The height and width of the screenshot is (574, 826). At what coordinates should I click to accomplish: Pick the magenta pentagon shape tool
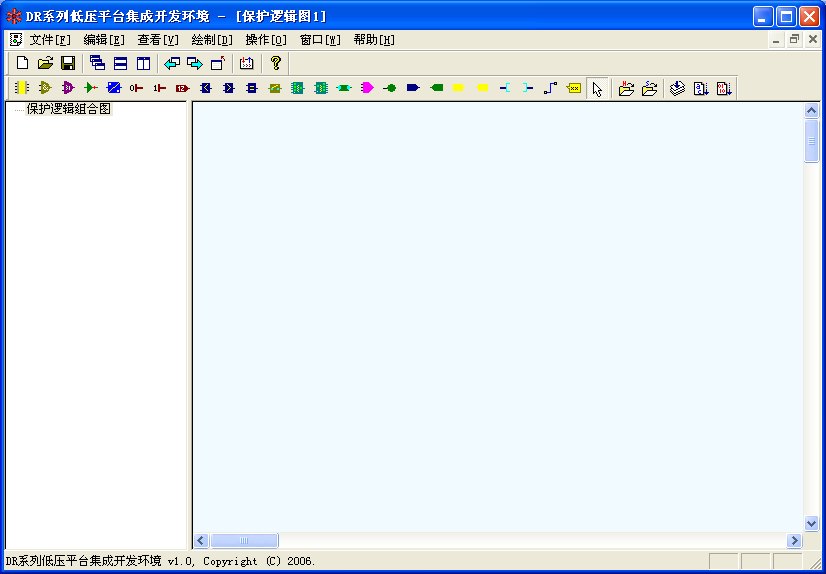(x=367, y=88)
